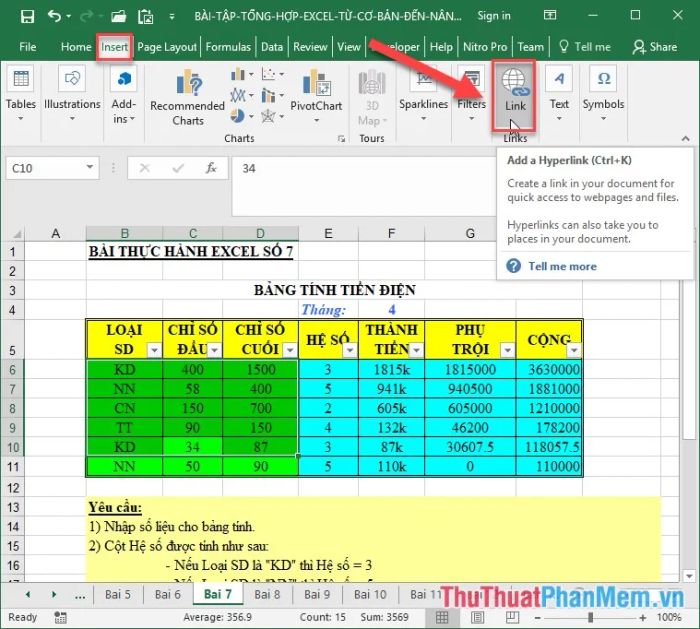Viewport: 700px width, 629px height.
Task: Open the Symbols omega icon
Action: click(603, 79)
